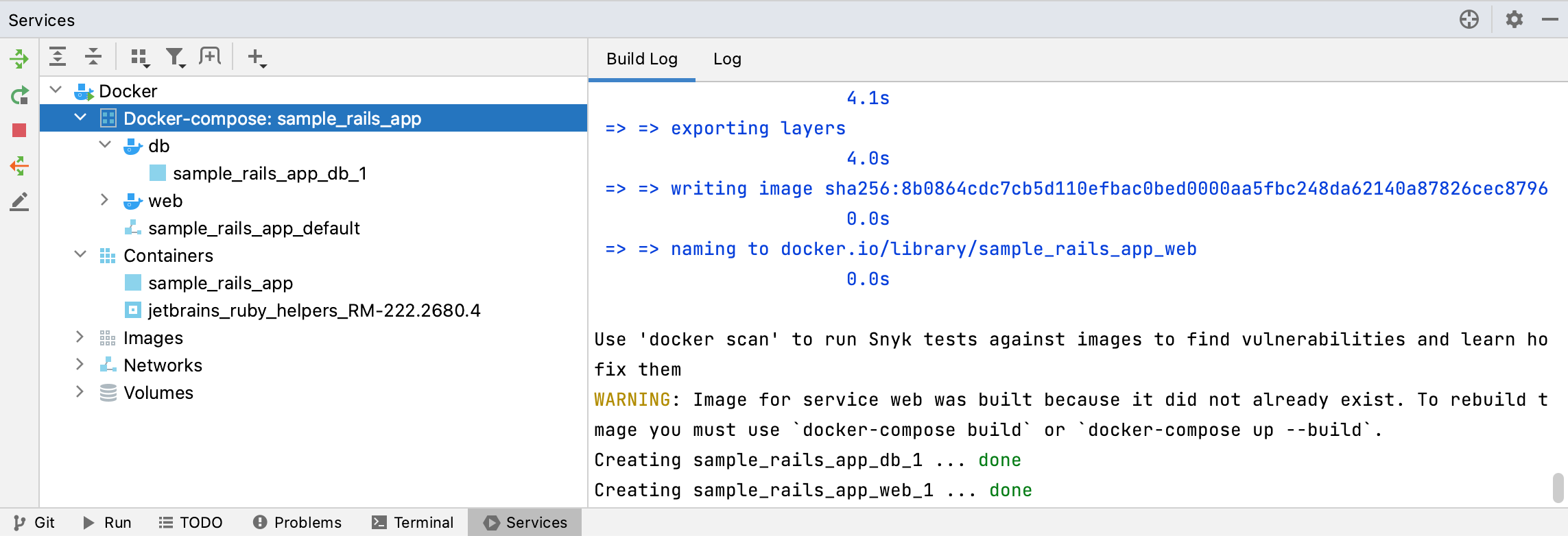1568x536 pixels.
Task: Click the db service whale icon
Action: tap(133, 146)
